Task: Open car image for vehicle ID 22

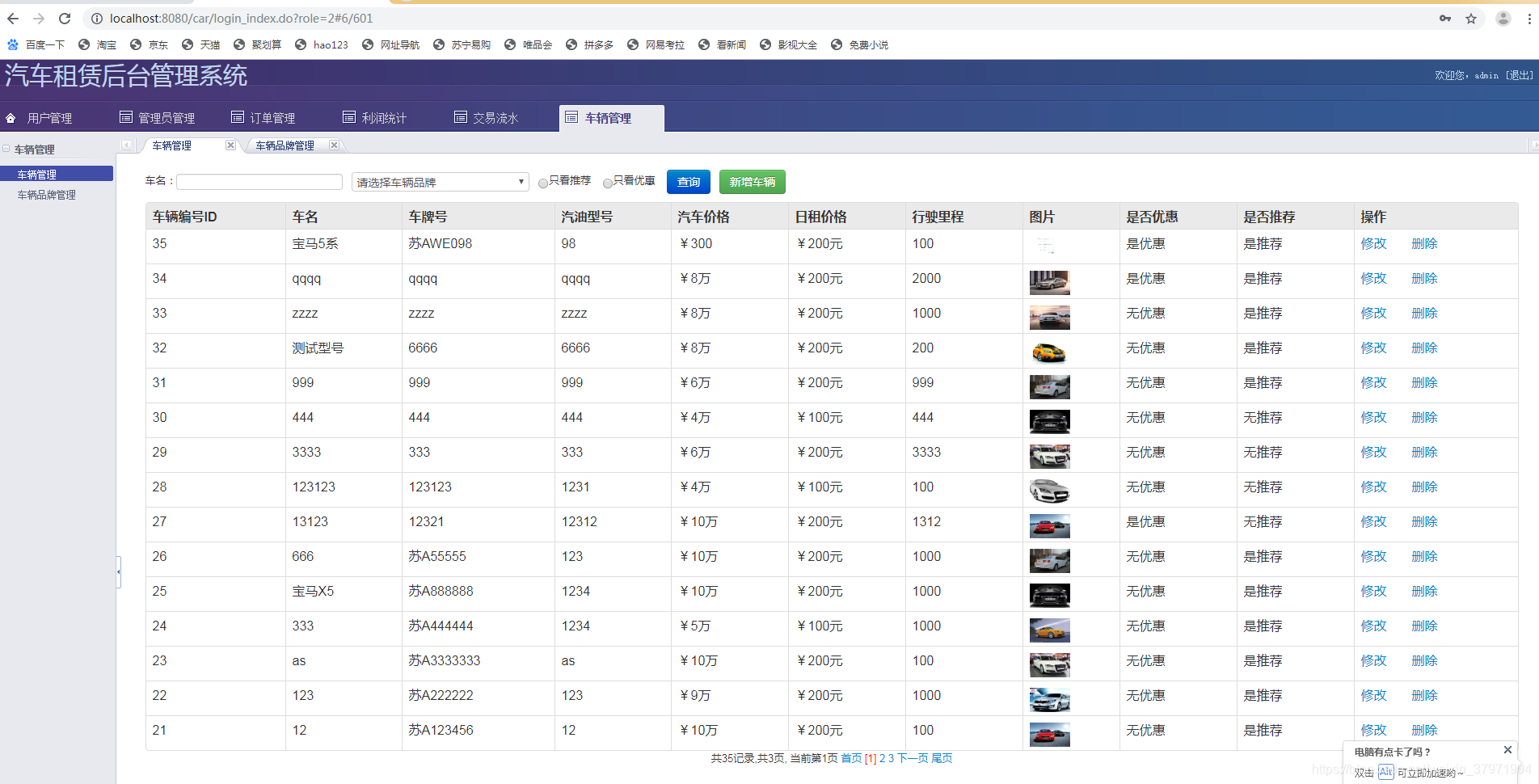Action: [x=1049, y=699]
